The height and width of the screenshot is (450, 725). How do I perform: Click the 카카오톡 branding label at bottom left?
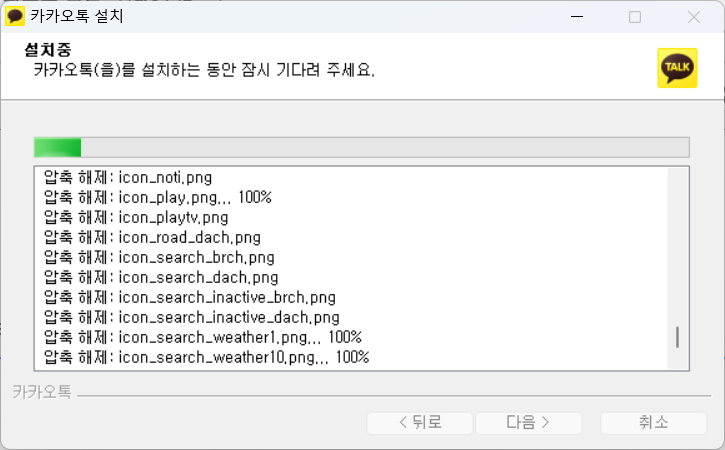42,392
